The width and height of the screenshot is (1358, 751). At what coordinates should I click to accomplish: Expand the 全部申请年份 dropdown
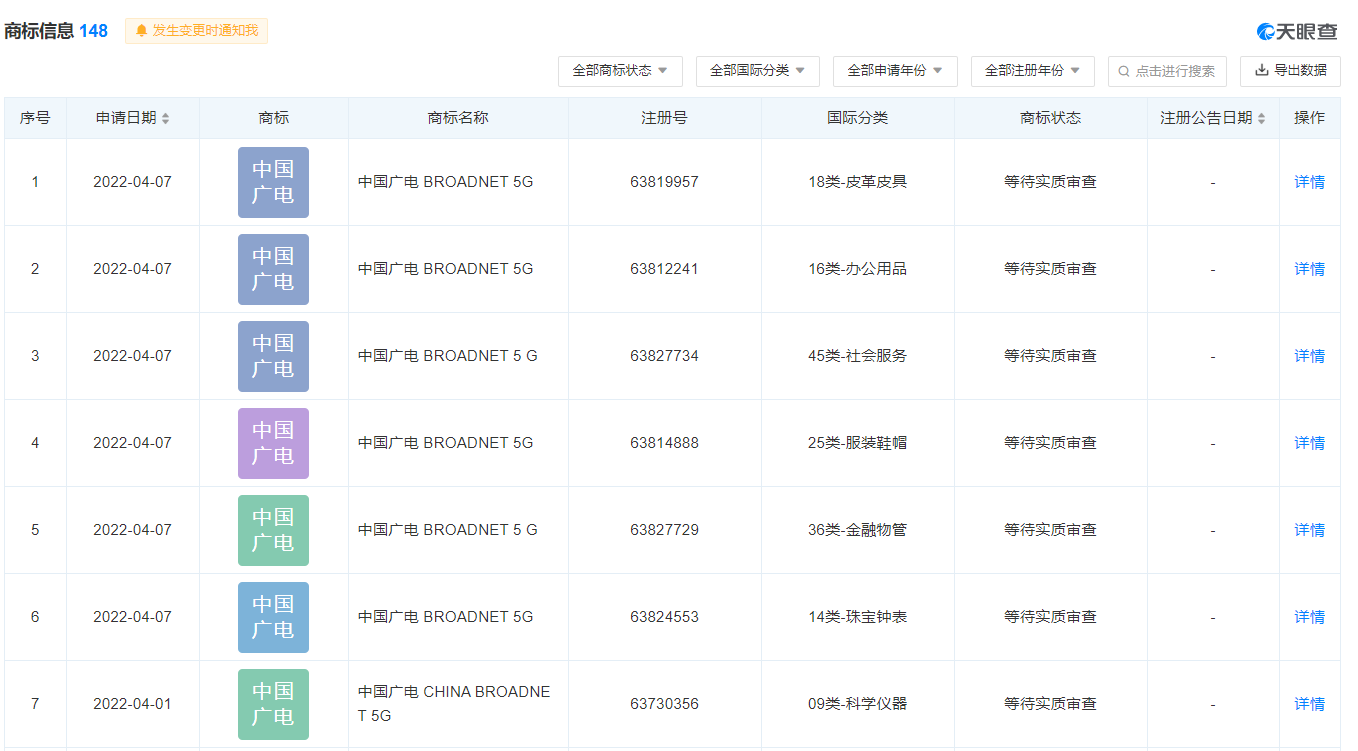894,71
